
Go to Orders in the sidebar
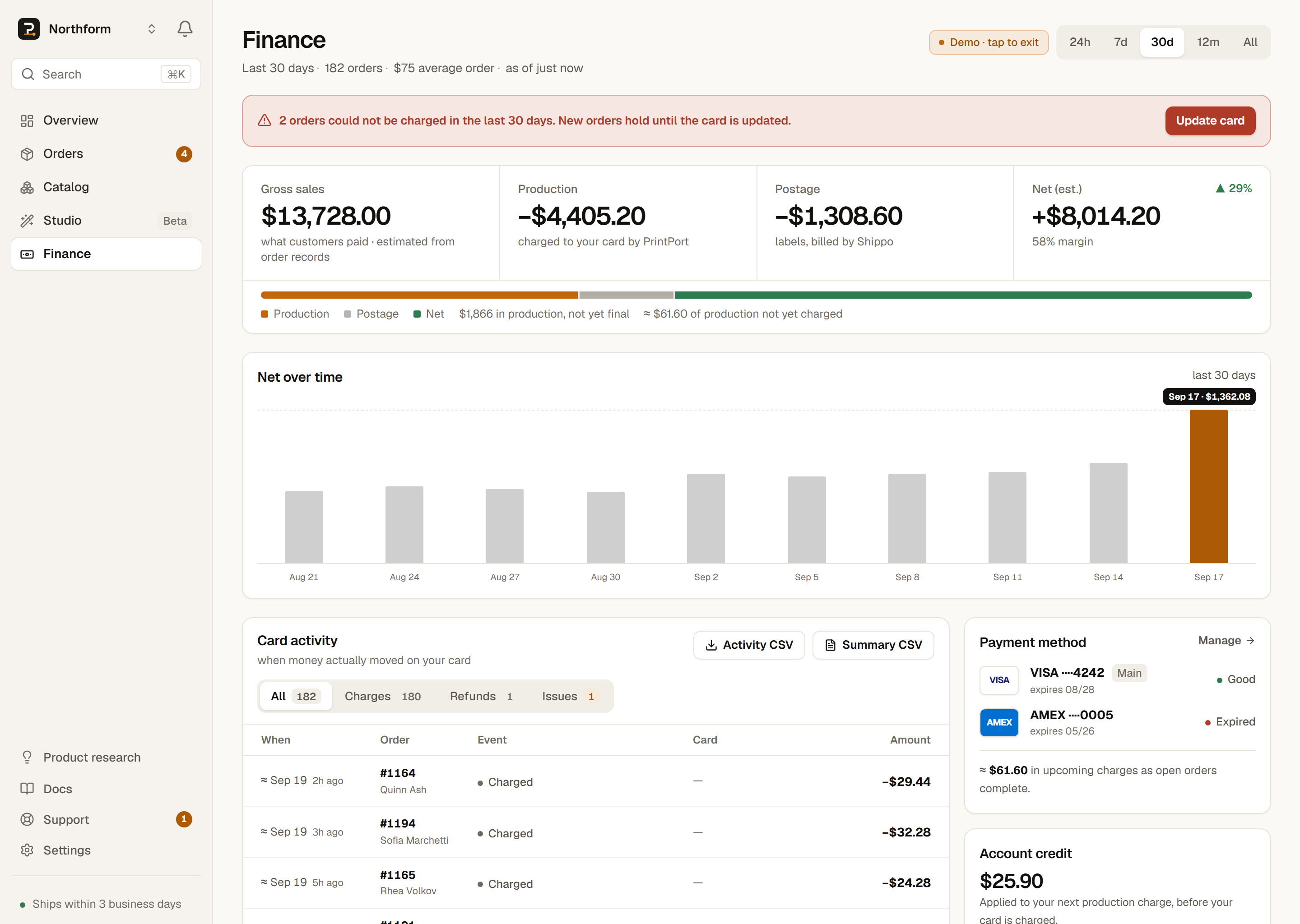tap(106, 153)
